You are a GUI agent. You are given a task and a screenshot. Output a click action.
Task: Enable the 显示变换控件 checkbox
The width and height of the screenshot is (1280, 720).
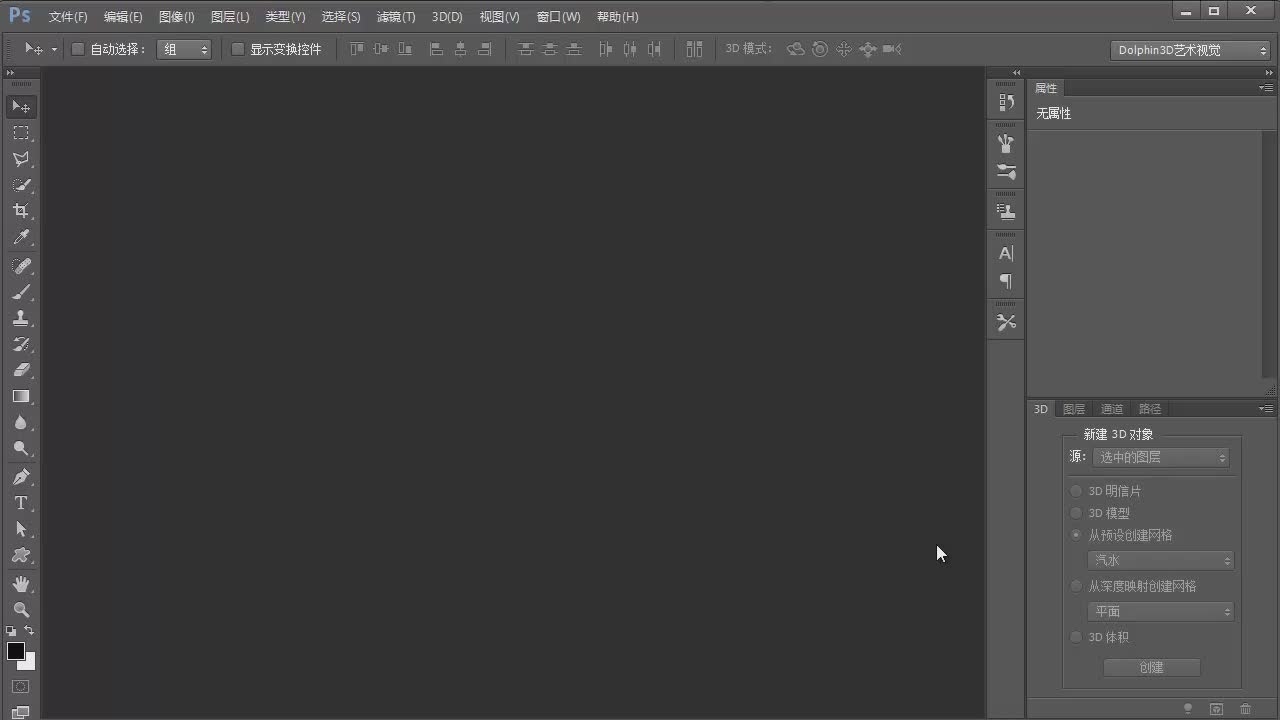point(238,49)
